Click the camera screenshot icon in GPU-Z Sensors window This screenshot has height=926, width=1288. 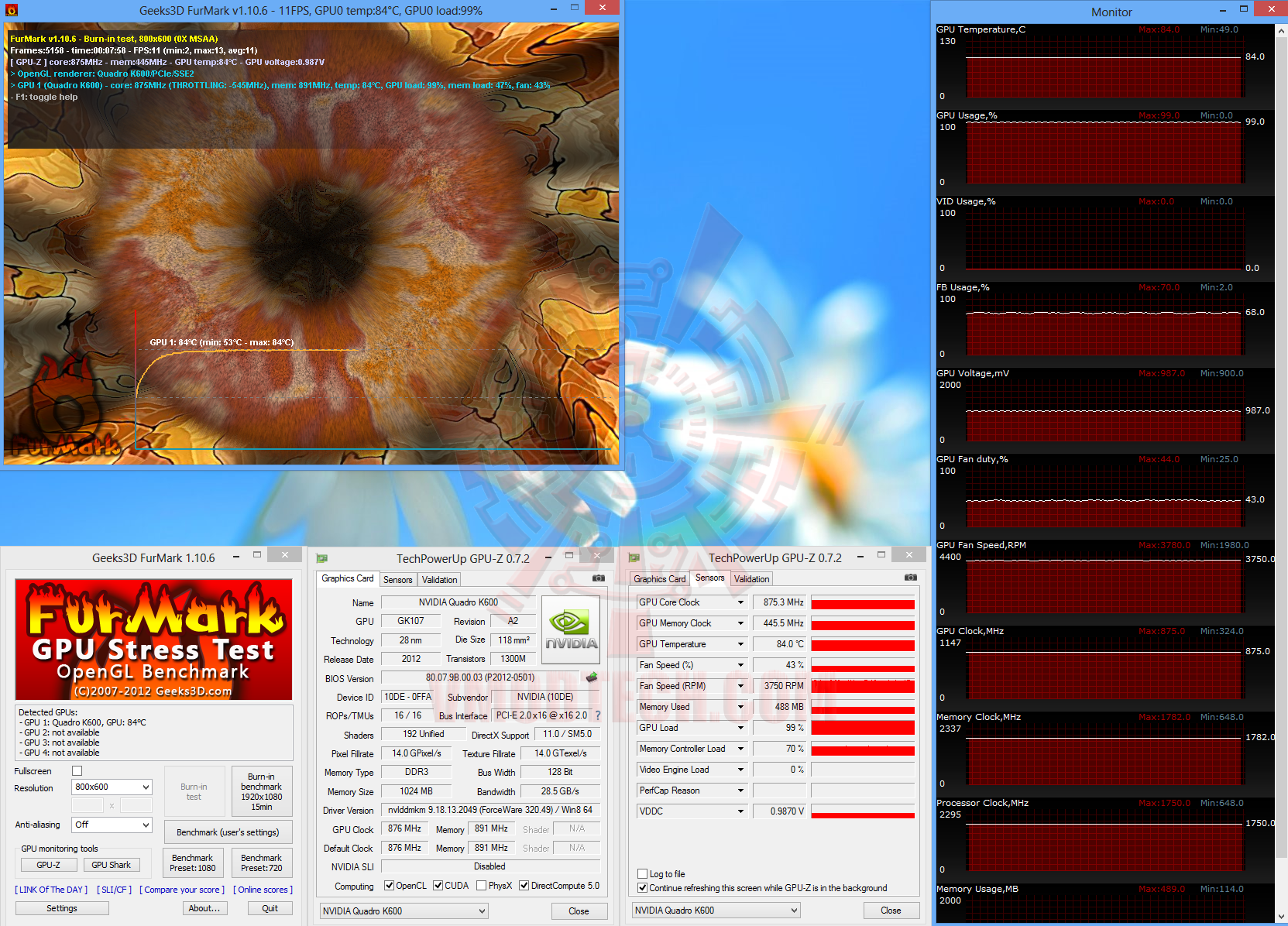(911, 578)
